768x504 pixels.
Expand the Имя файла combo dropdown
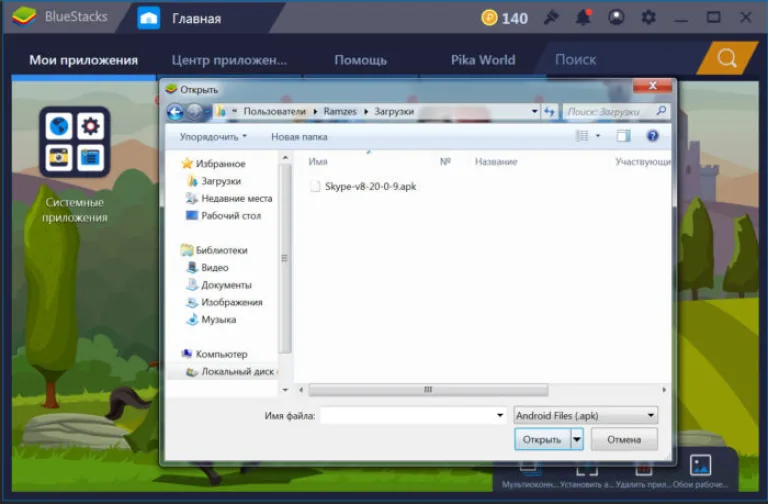click(500, 415)
